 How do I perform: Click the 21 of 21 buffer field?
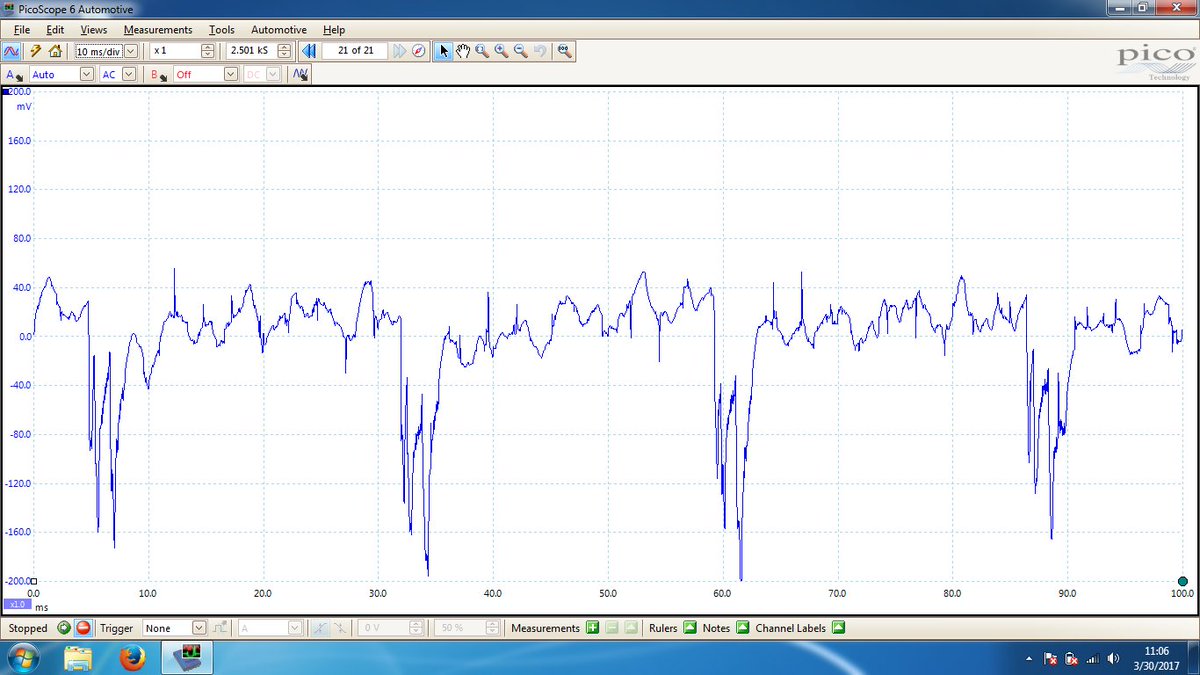355,51
